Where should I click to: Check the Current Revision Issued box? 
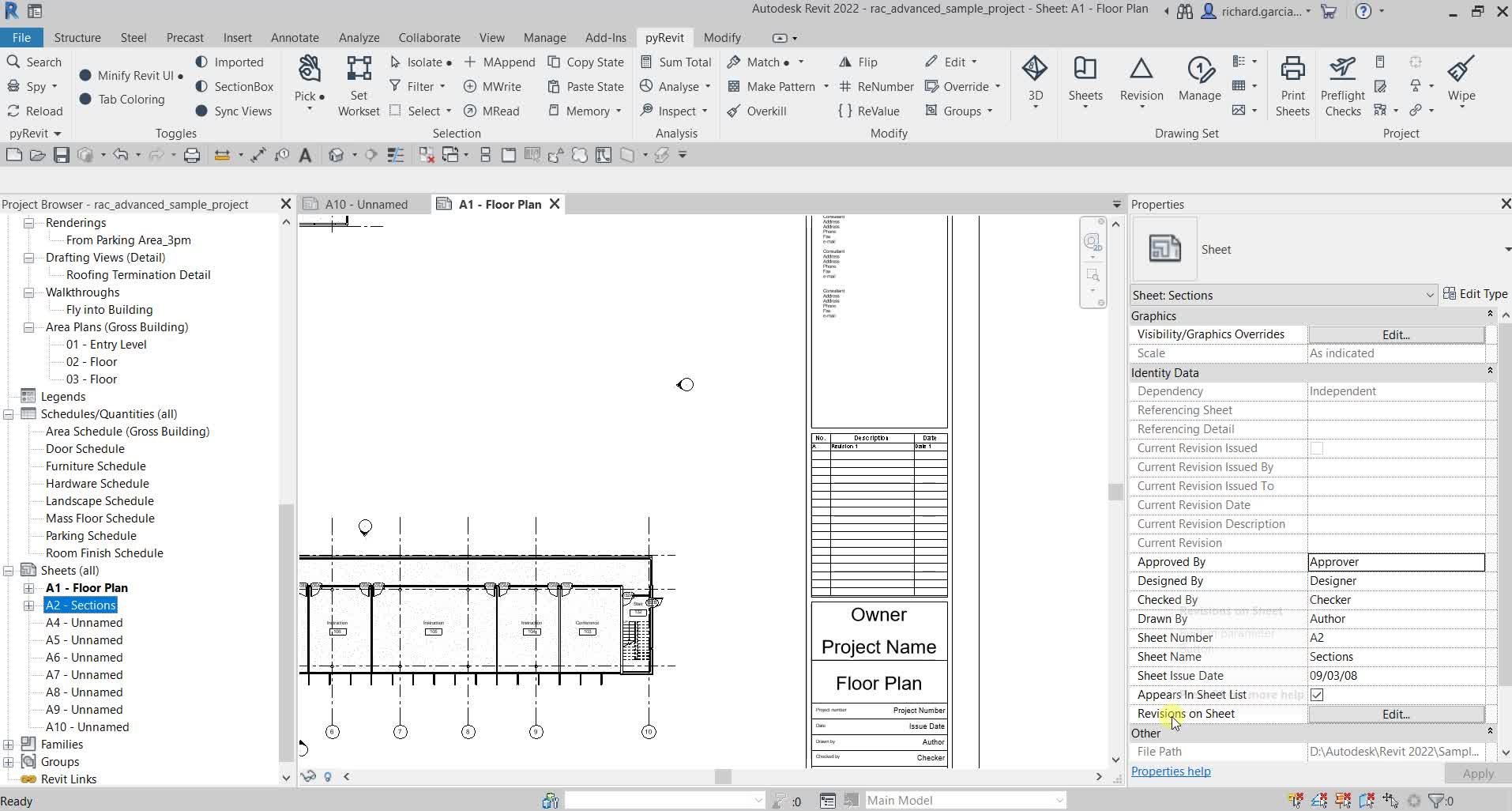coord(1316,447)
